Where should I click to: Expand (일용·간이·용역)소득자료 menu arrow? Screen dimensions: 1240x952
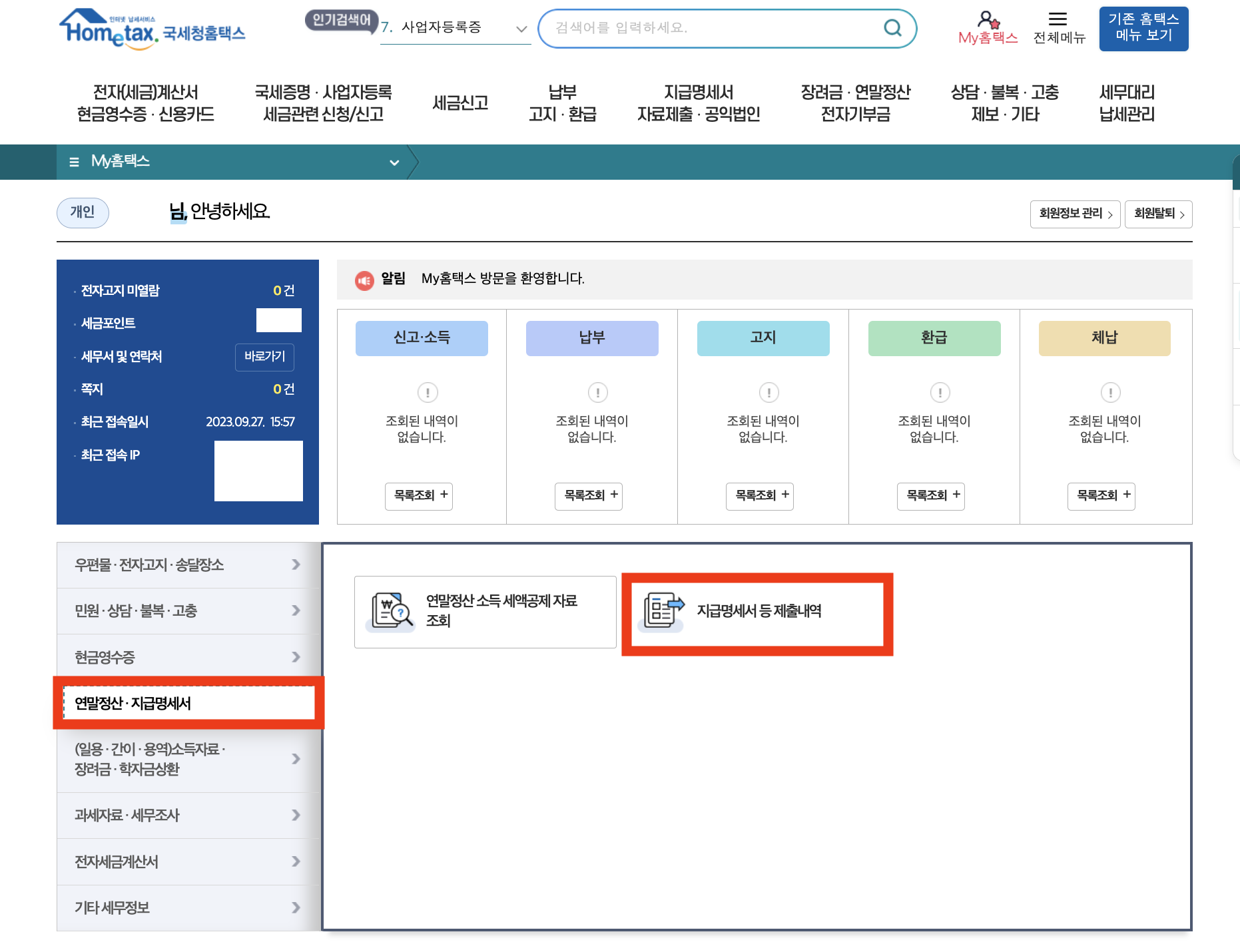click(296, 759)
